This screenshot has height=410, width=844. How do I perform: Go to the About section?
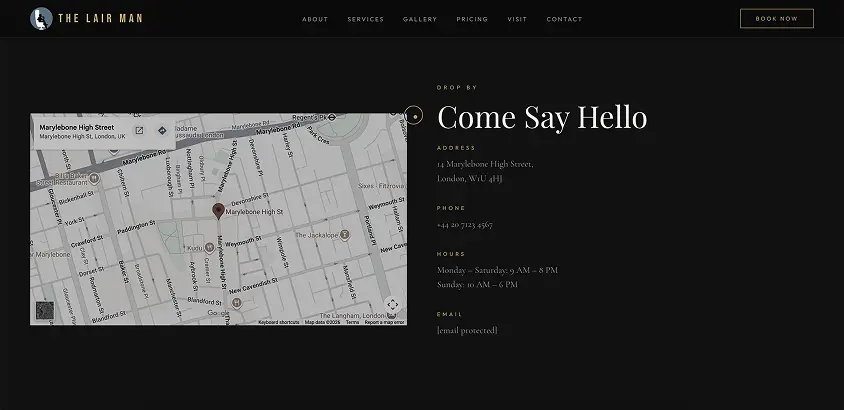coord(315,19)
